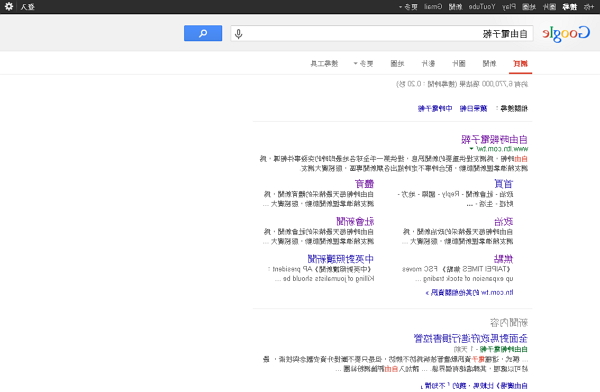This screenshot has width=600, height=392.
Task: Open 新聞 in the black top bar
Action: (x=455, y=7)
